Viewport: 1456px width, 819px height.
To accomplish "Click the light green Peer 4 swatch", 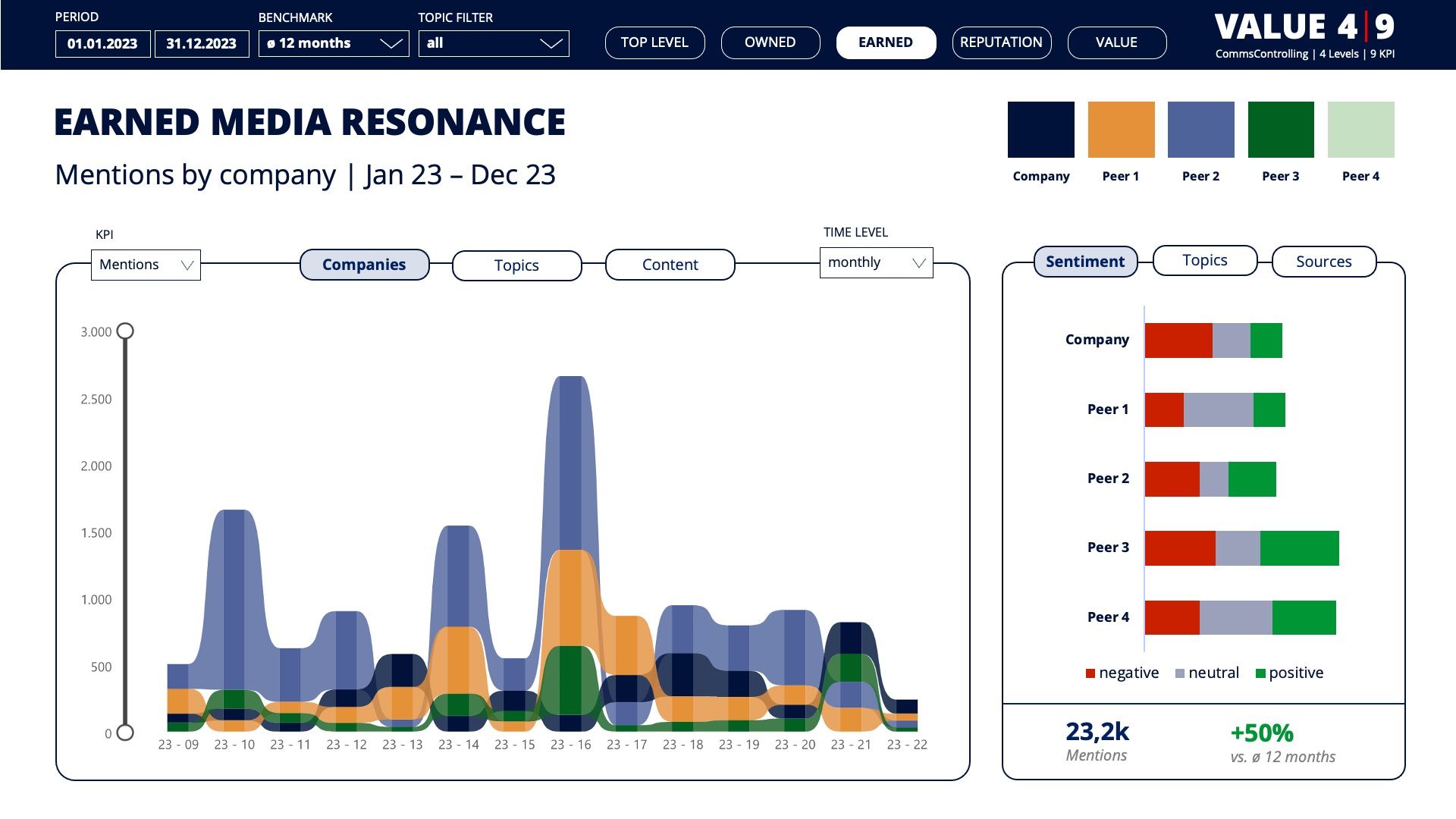I will (x=1360, y=130).
